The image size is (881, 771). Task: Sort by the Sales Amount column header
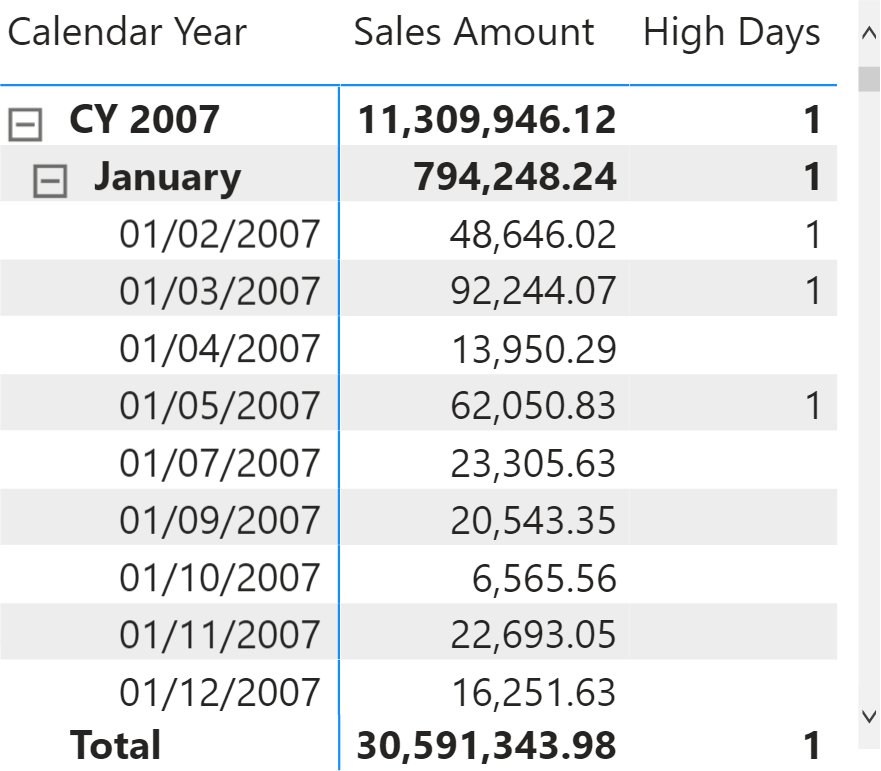474,32
